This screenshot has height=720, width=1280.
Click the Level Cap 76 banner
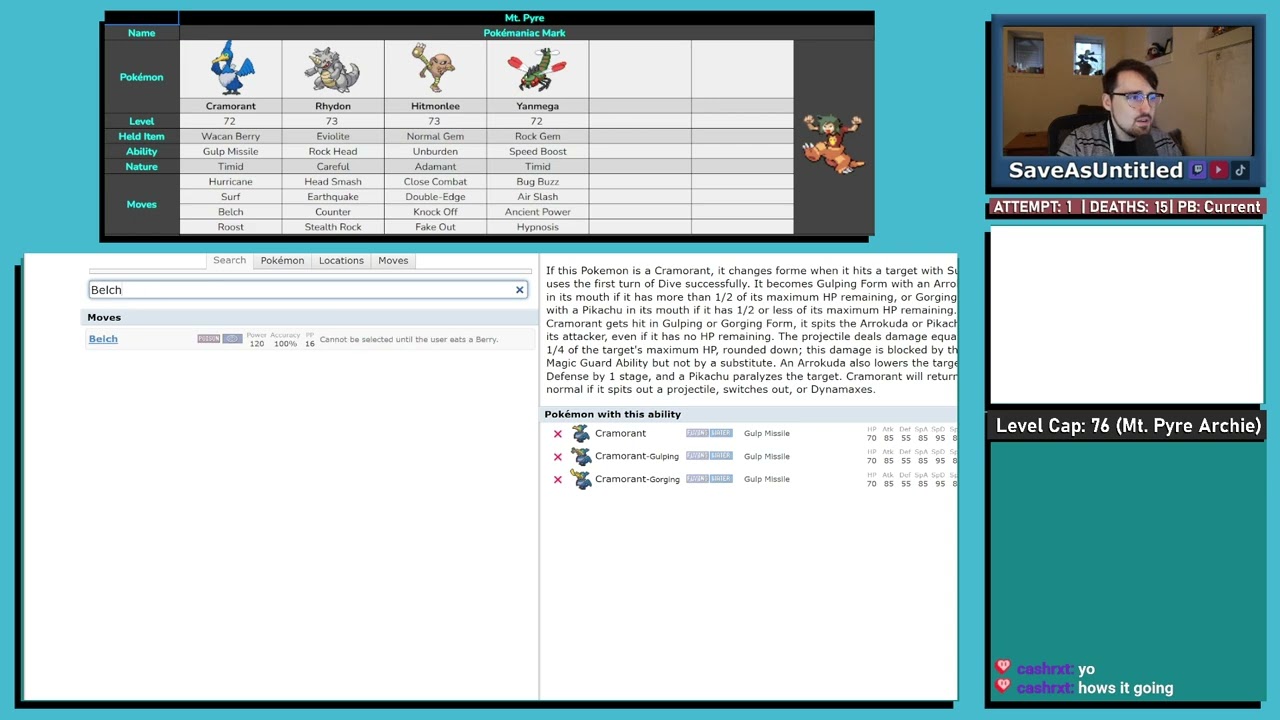pos(1128,426)
